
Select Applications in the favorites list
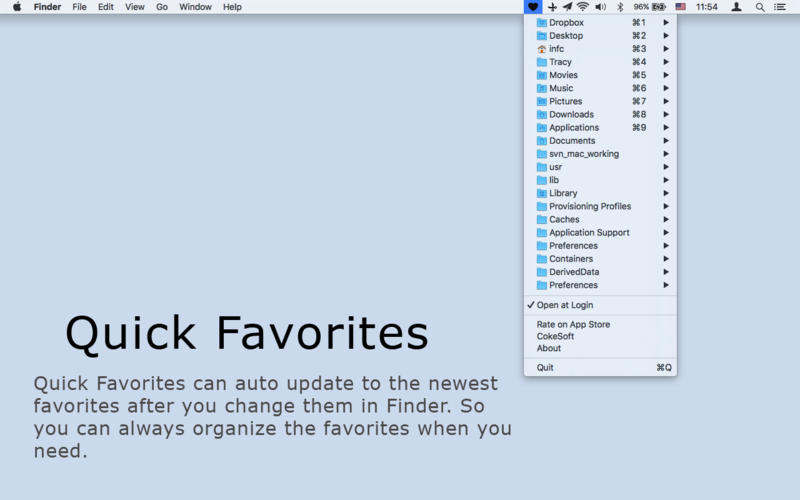[574, 128]
